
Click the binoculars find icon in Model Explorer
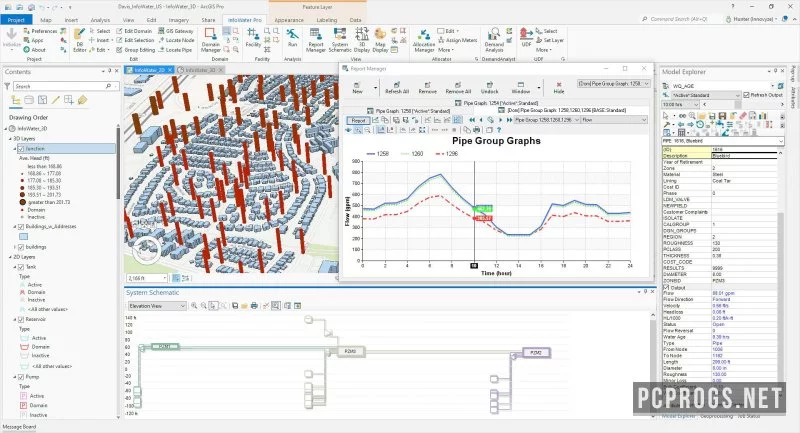(682, 116)
